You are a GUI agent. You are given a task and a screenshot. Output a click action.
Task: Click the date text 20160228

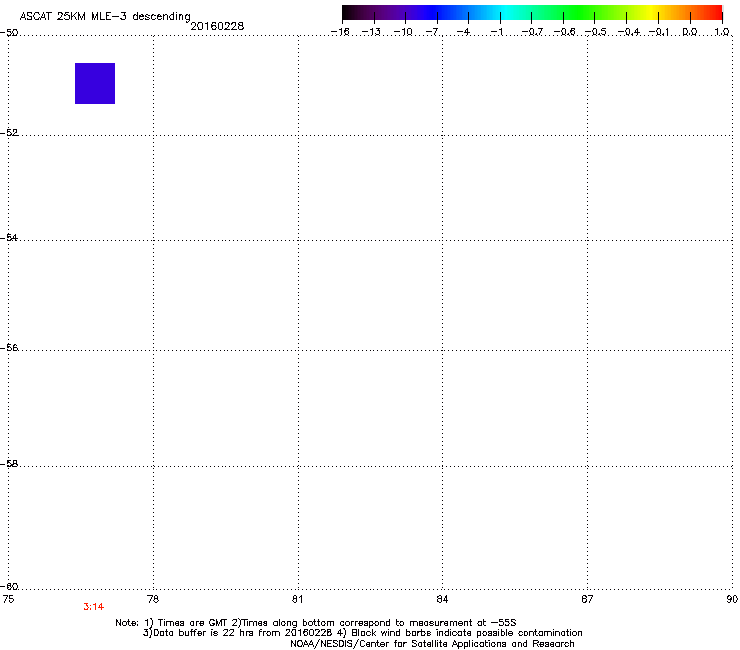(x=217, y=26)
